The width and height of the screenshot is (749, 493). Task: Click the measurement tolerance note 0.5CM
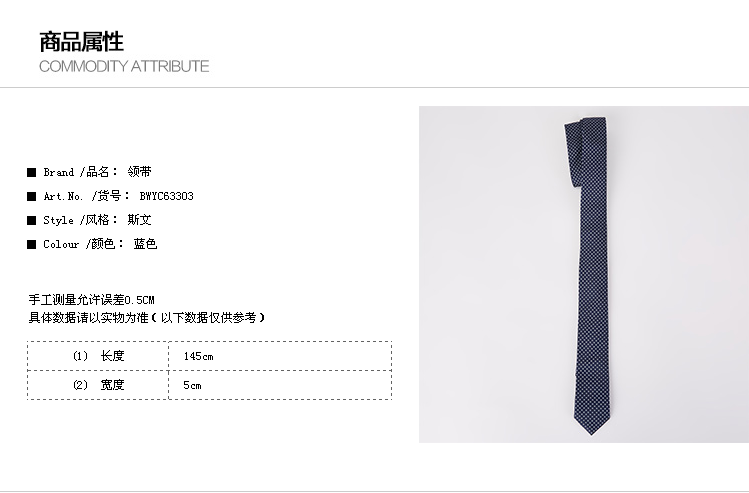pos(91,300)
